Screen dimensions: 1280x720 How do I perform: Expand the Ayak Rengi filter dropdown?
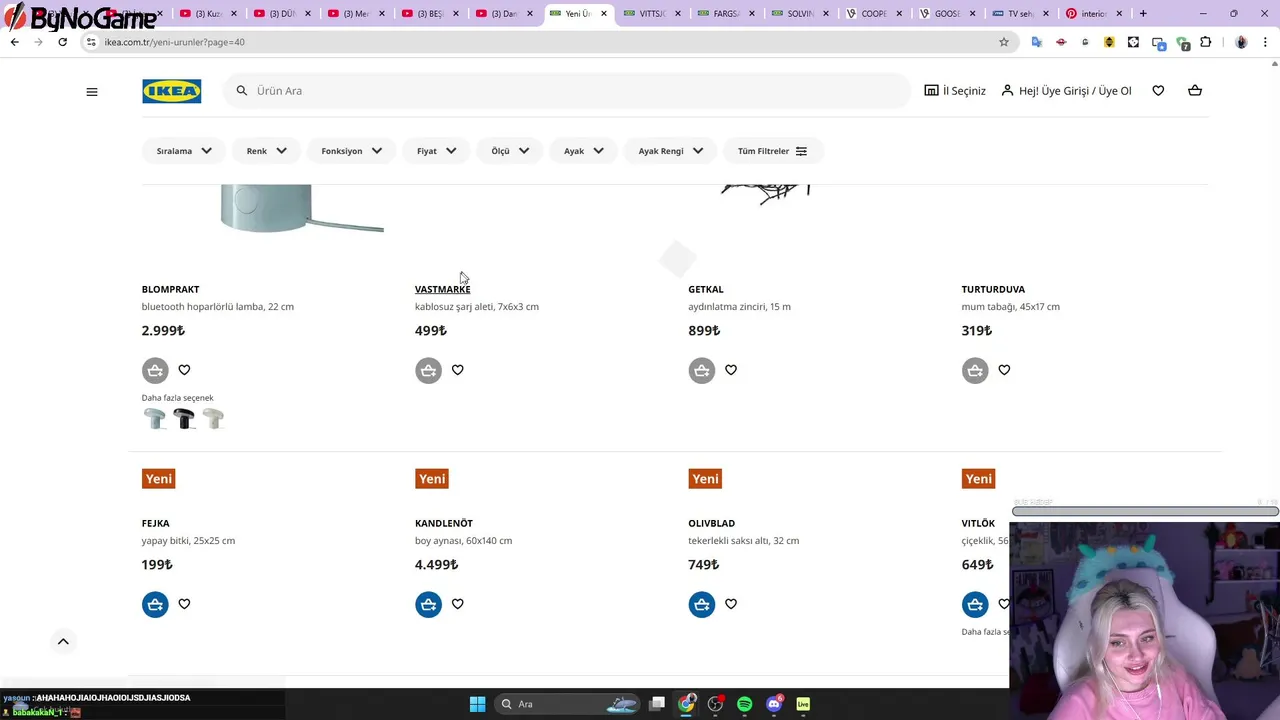click(670, 151)
